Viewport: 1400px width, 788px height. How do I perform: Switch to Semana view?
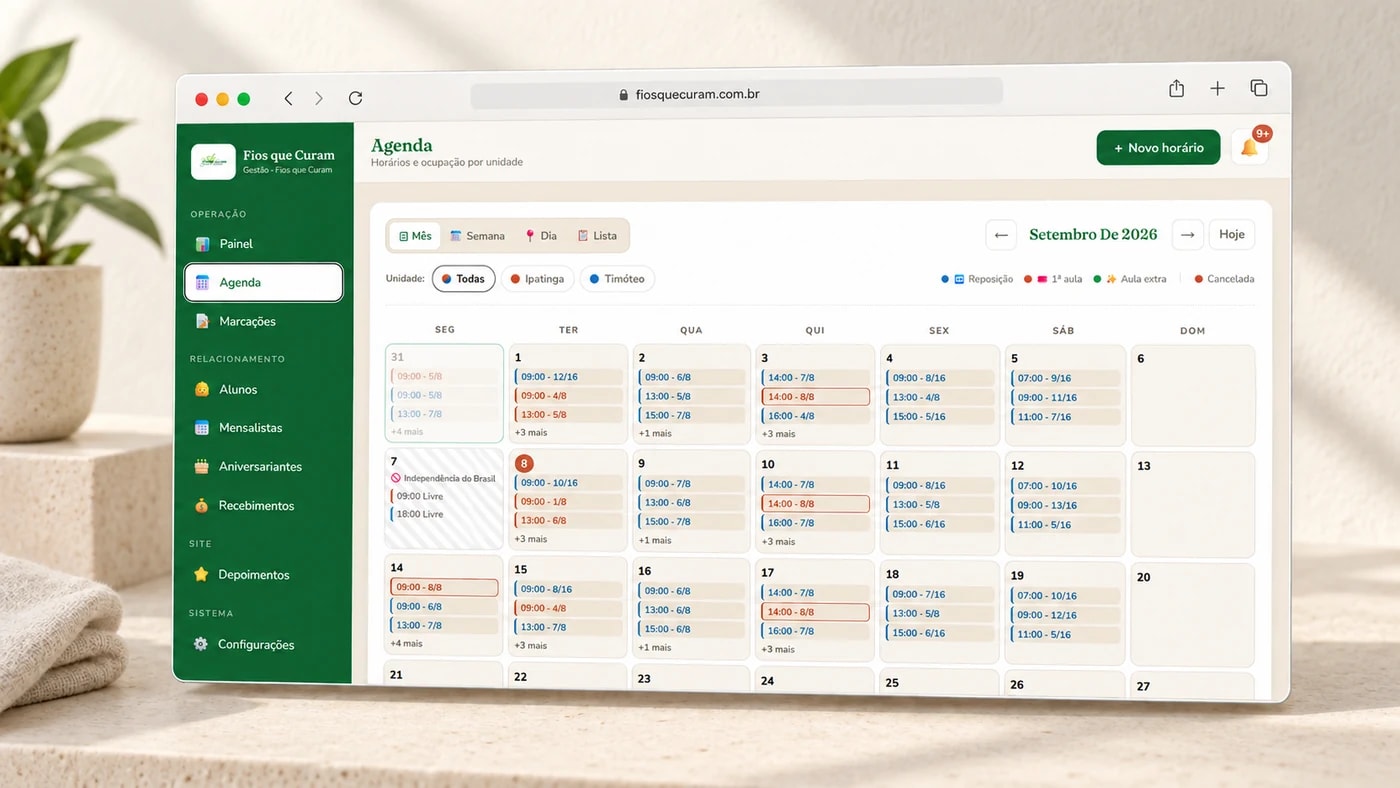click(x=477, y=236)
